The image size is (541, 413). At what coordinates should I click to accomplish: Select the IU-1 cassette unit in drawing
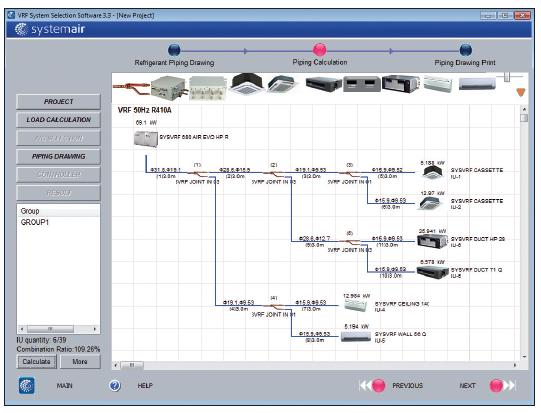[x=433, y=172]
